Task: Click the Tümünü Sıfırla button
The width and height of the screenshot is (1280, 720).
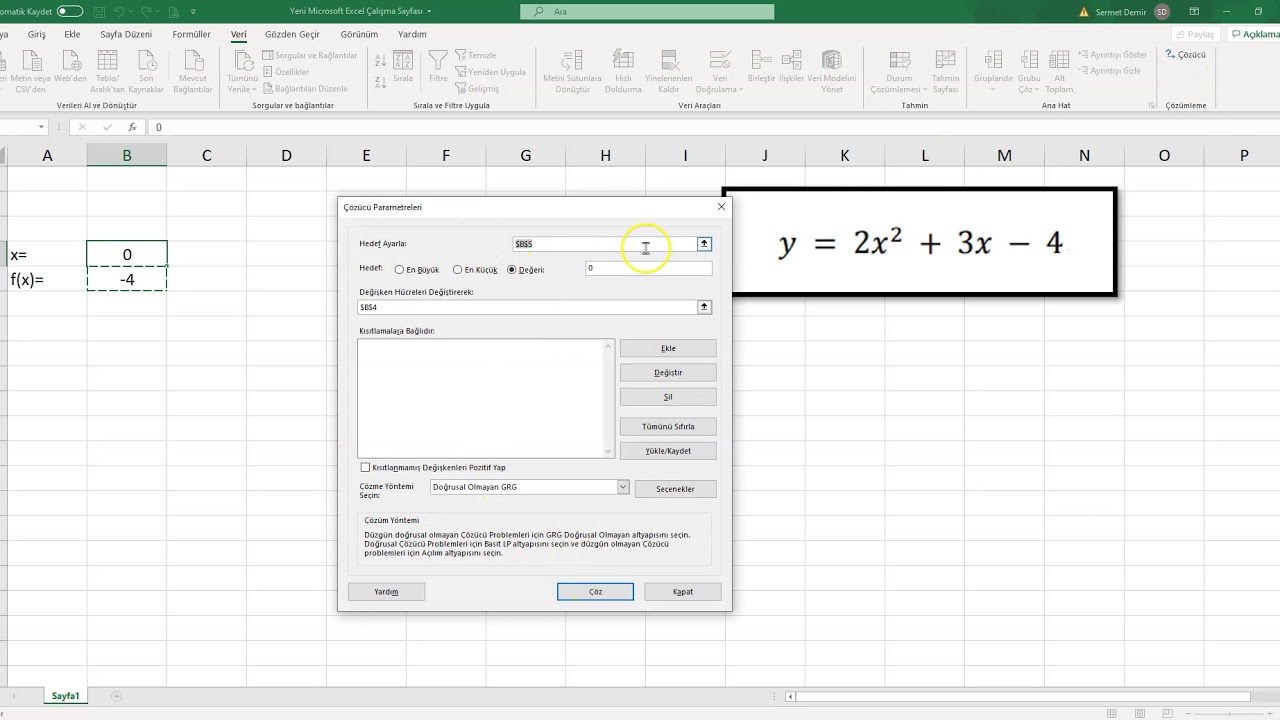Action: click(668, 426)
